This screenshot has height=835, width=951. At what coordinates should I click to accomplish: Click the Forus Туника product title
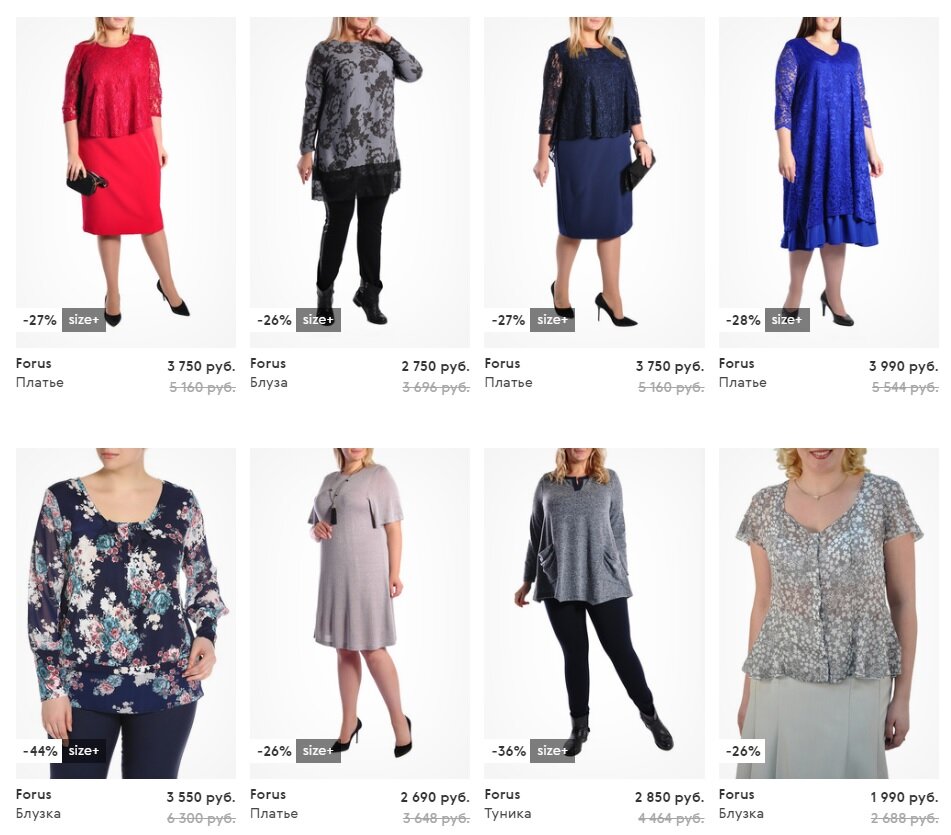coord(508,804)
